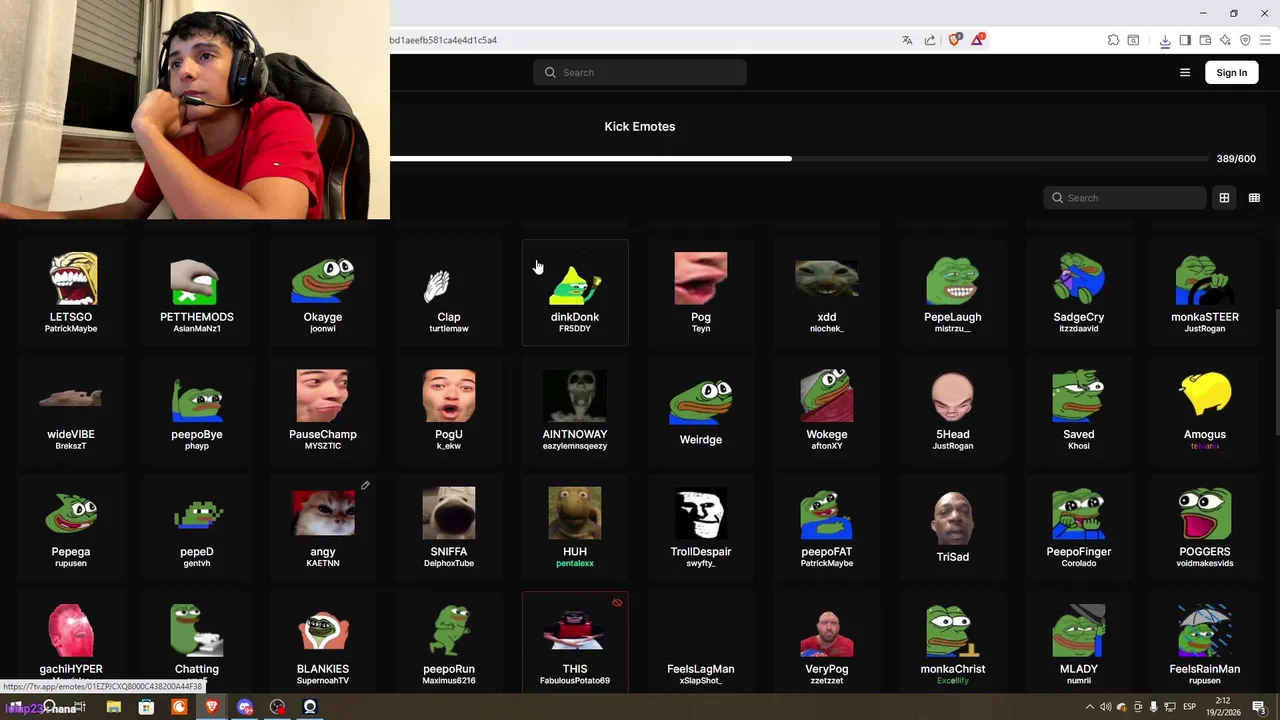Choose the dinkDonk emote

point(575,292)
